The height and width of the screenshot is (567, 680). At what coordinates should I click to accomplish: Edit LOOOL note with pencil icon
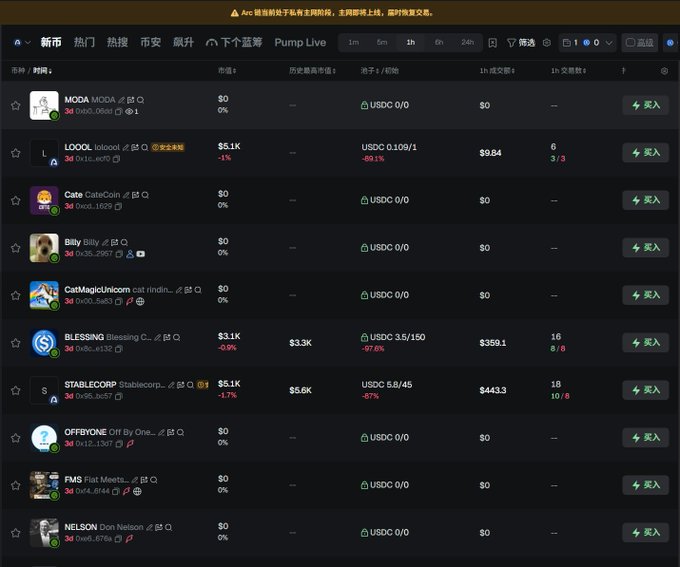pos(125,147)
